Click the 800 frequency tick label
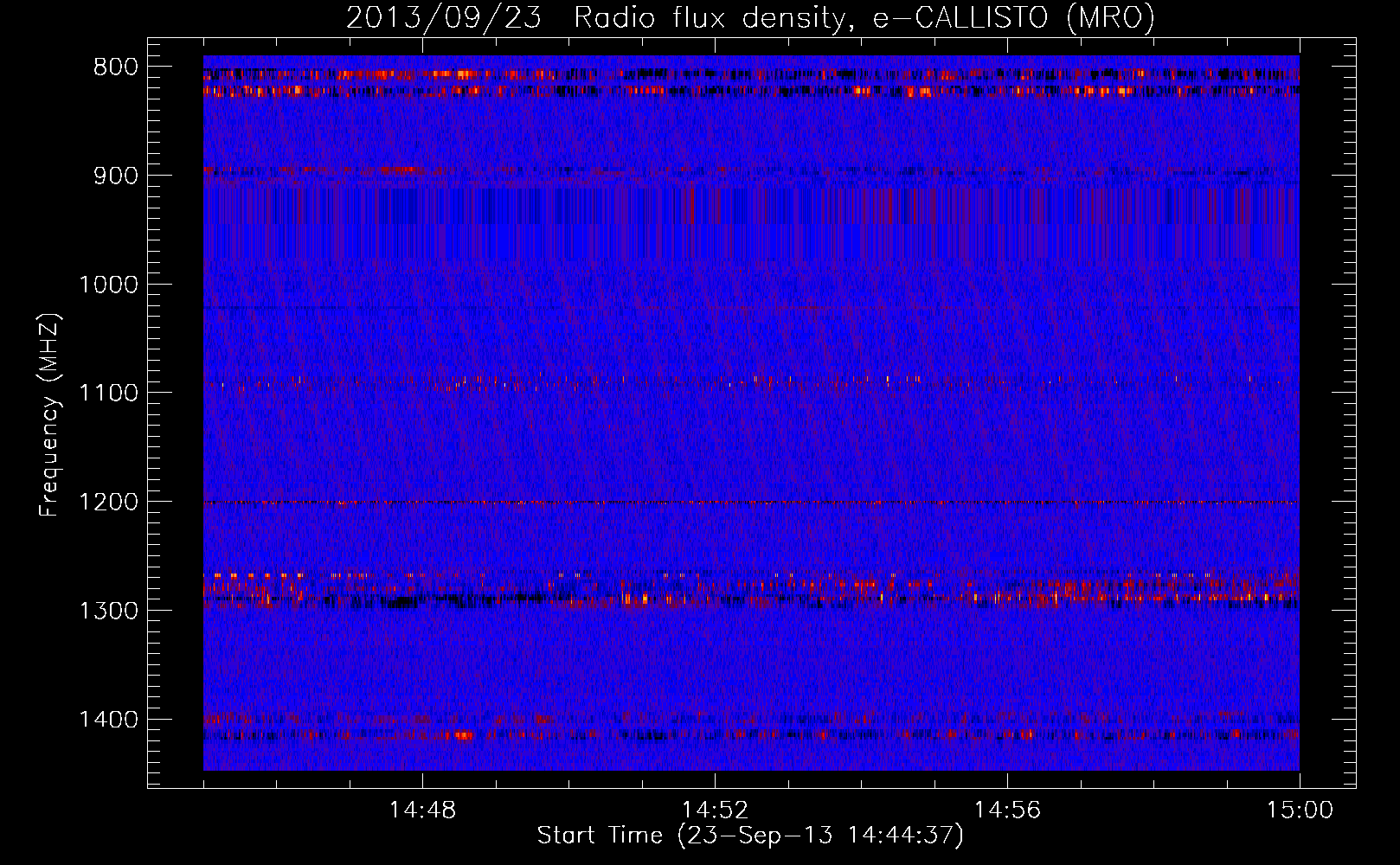The width and height of the screenshot is (1400, 865). (x=116, y=67)
